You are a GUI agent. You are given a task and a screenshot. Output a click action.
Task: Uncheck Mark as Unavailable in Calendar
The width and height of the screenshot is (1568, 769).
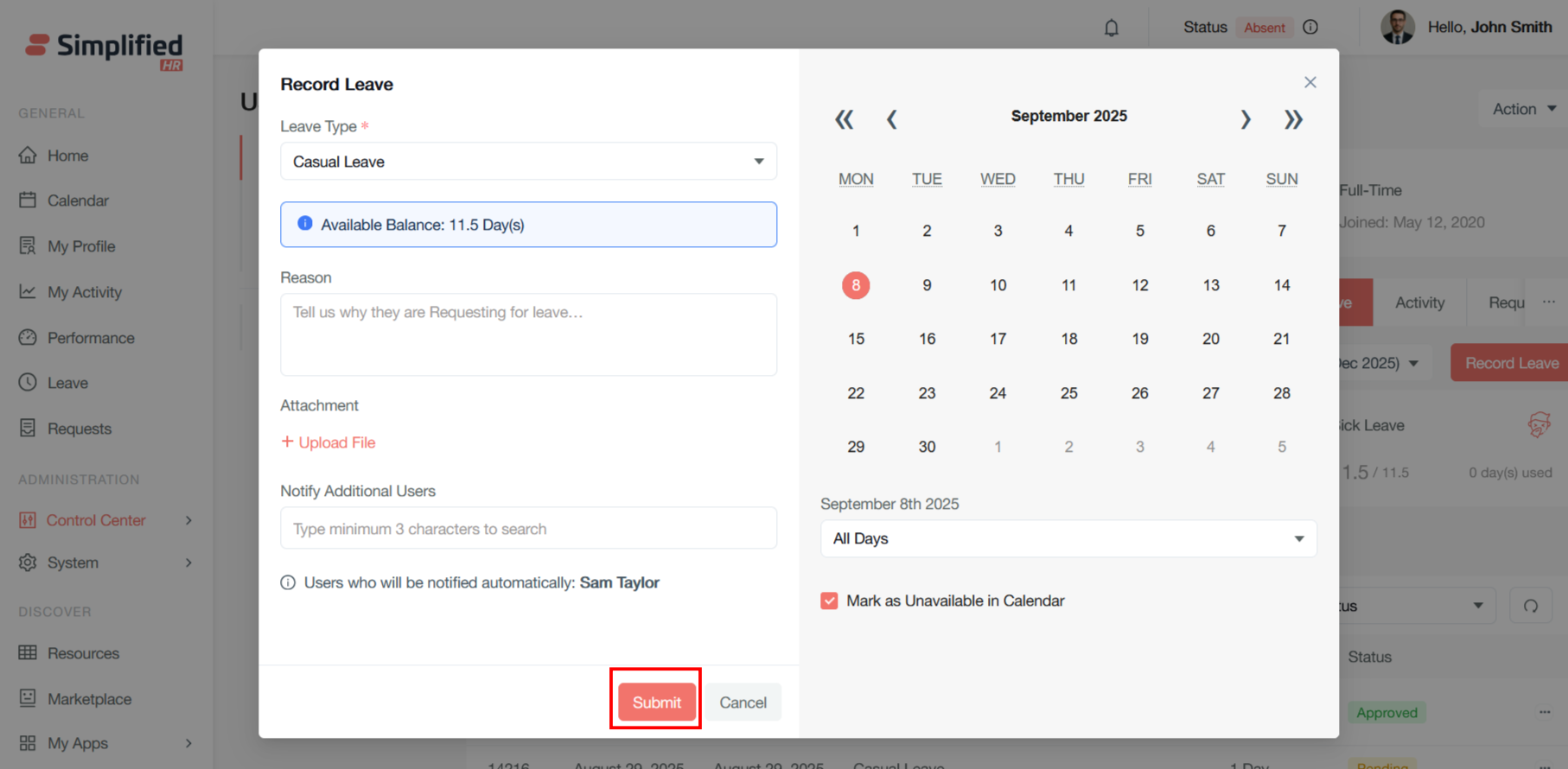click(829, 601)
